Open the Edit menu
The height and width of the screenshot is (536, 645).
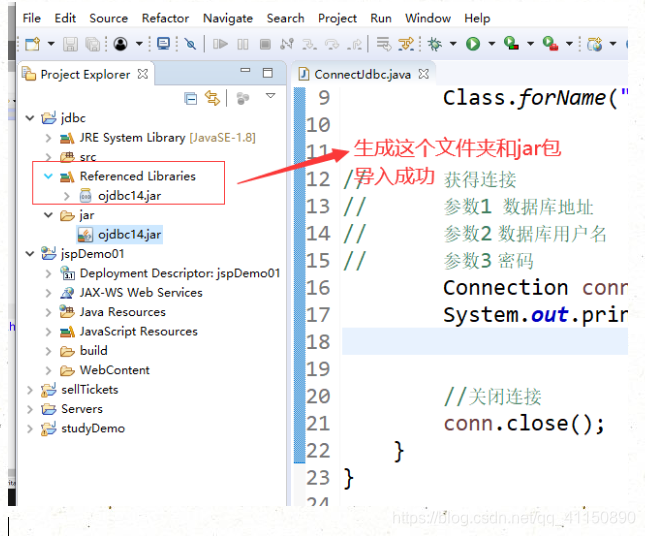click(x=65, y=18)
